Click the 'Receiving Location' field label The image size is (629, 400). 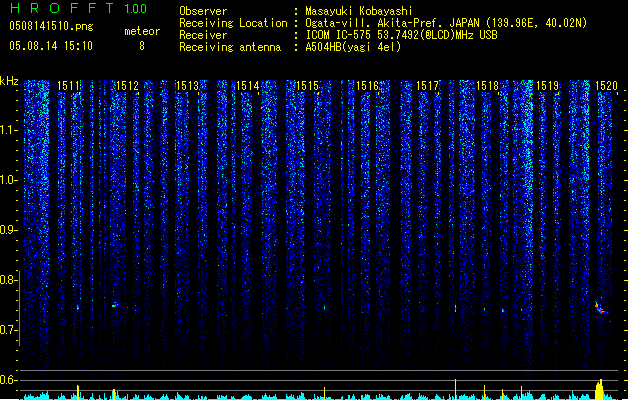pyautogui.click(x=233, y=23)
